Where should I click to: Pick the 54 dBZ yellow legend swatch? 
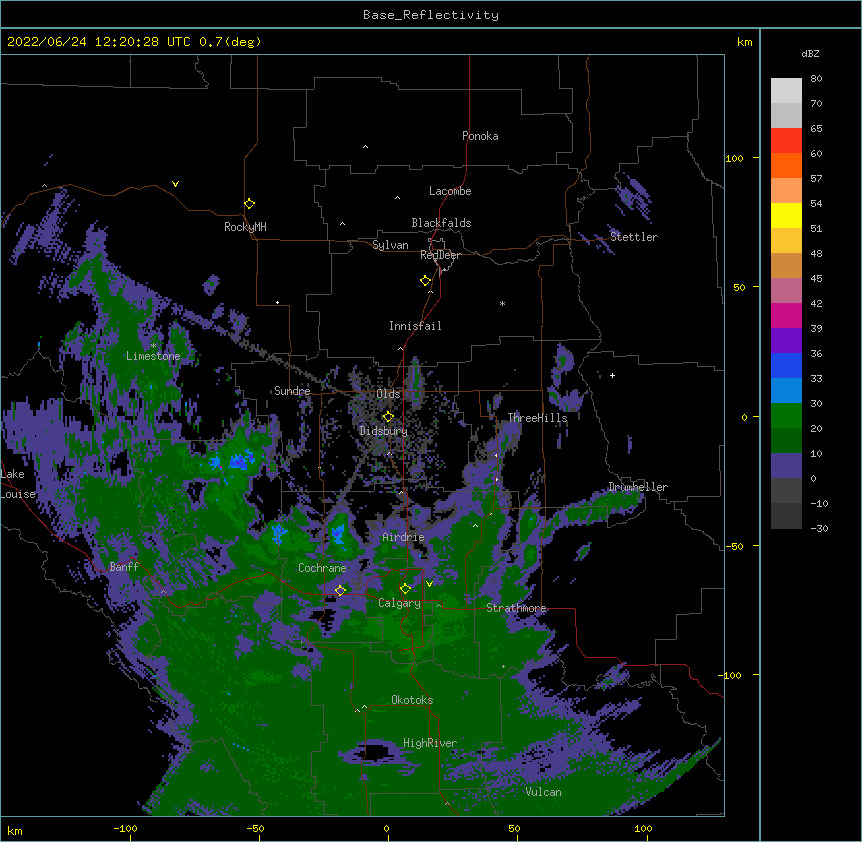click(786, 215)
